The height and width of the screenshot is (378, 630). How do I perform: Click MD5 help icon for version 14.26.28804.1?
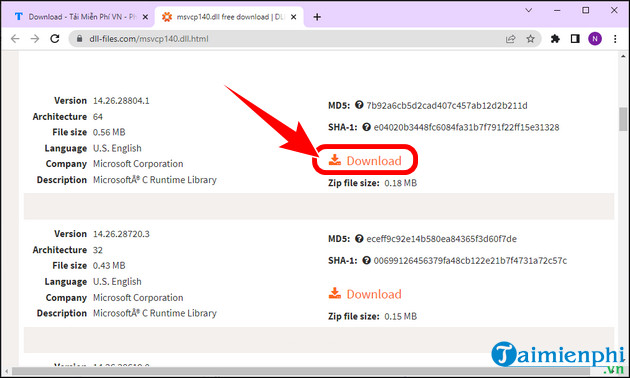[359, 105]
